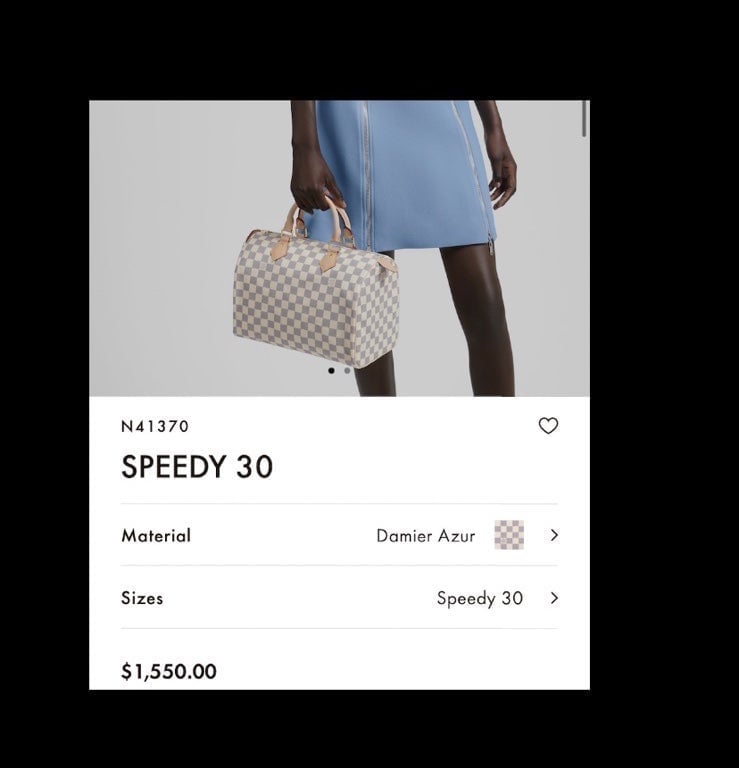Open the Damier Azur material value

click(x=426, y=536)
